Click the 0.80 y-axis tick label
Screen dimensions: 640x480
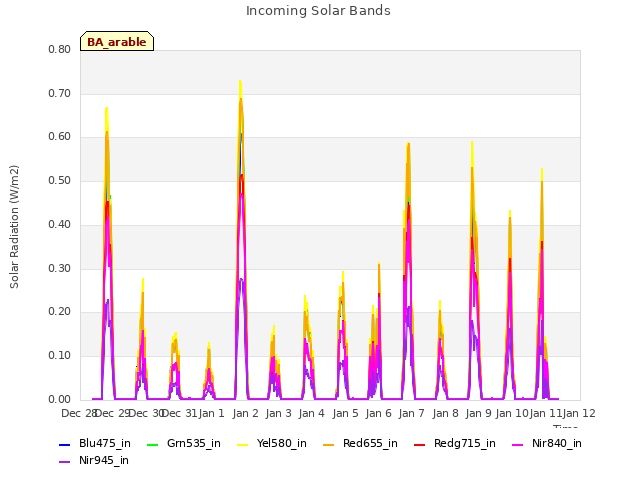(x=60, y=49)
